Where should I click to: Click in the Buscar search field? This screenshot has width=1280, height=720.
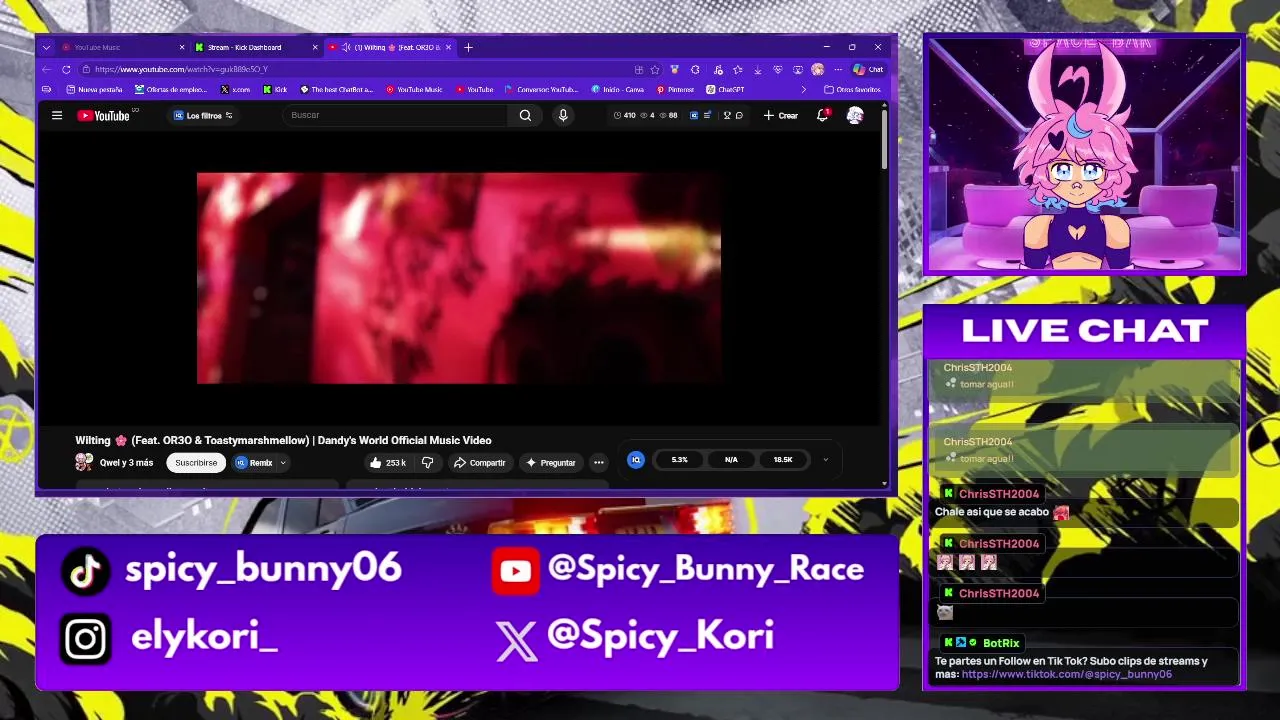click(395, 115)
